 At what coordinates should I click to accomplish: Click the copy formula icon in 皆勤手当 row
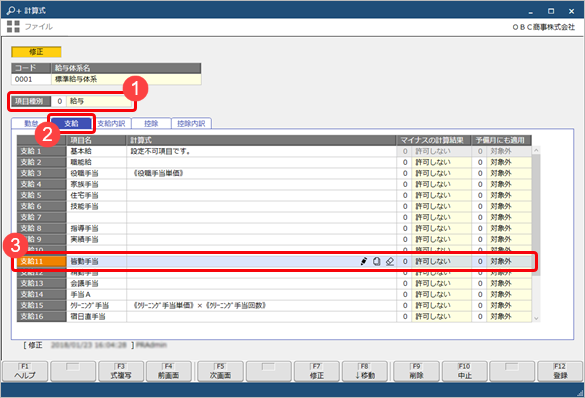tap(377, 261)
